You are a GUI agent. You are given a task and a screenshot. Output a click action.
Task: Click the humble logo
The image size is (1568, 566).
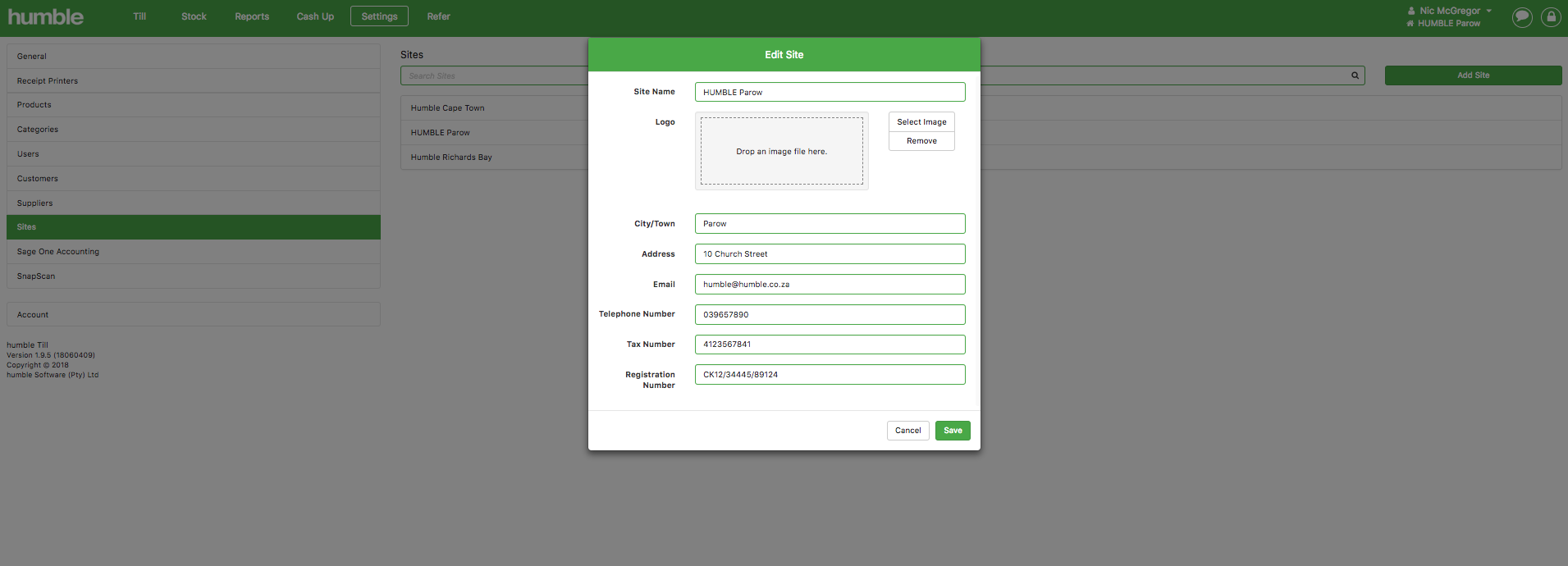point(46,16)
